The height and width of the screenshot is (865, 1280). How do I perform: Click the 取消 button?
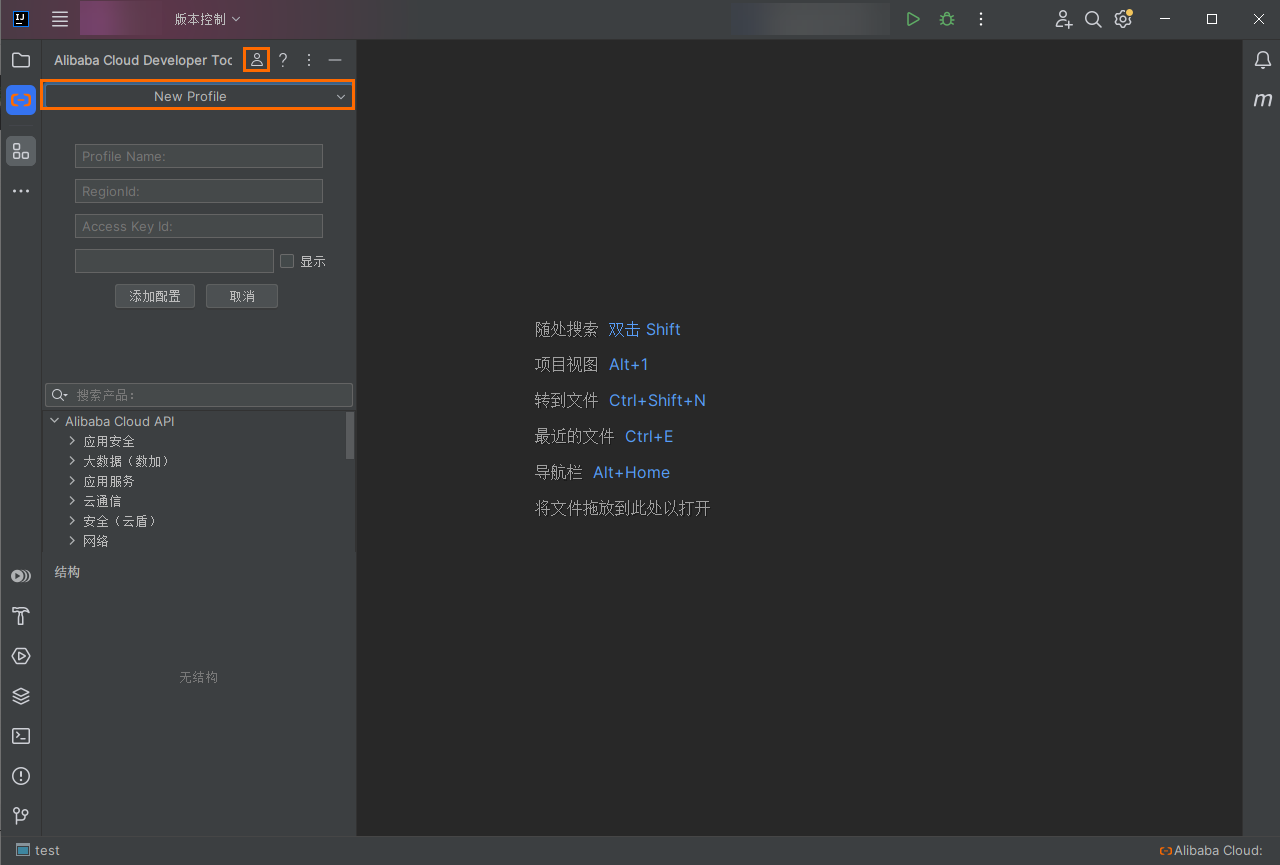242,296
